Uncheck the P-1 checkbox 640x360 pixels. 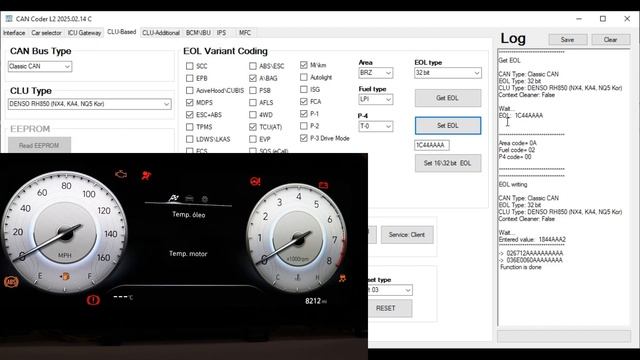click(x=304, y=113)
